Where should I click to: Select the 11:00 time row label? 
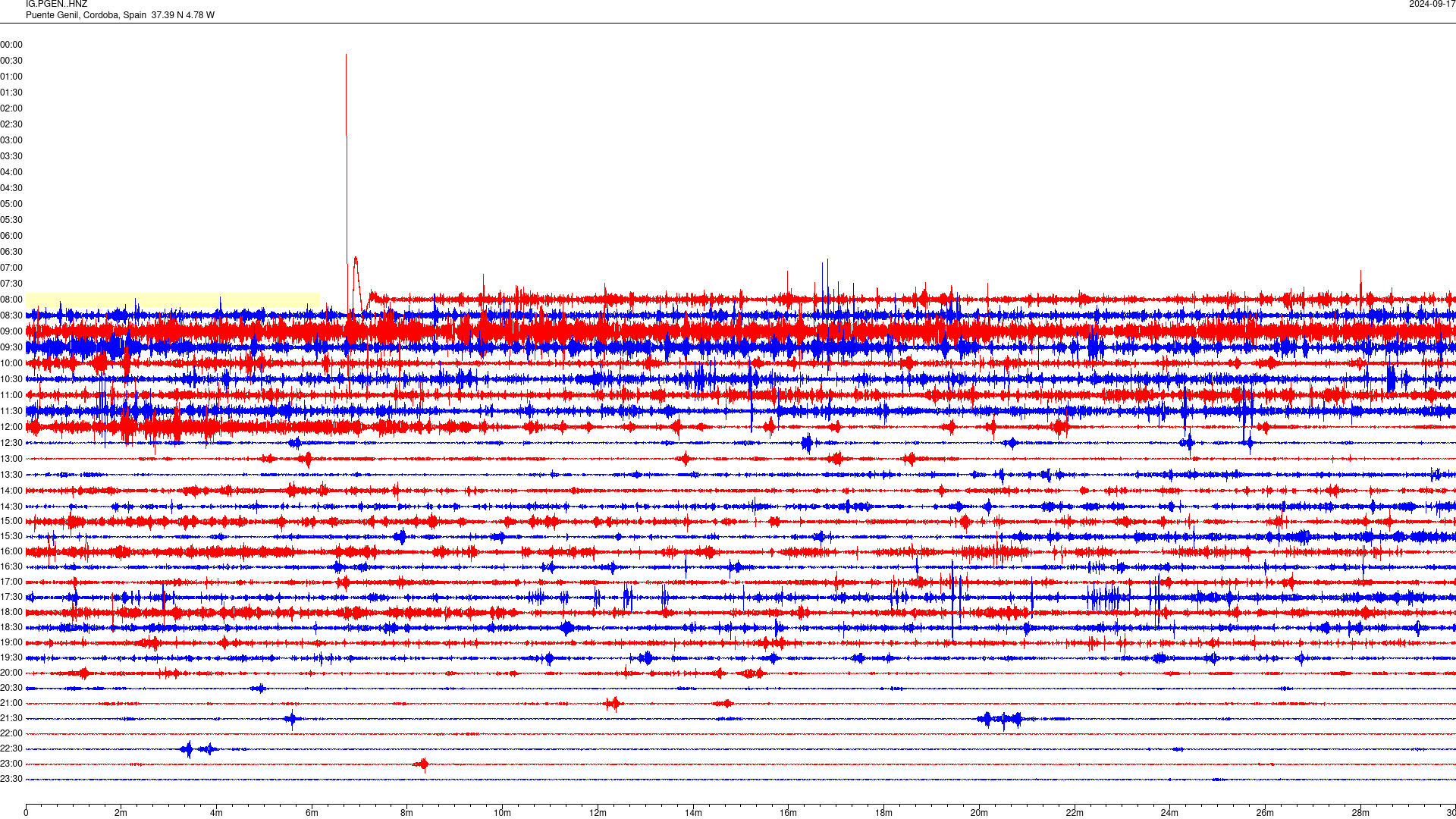click(x=11, y=395)
